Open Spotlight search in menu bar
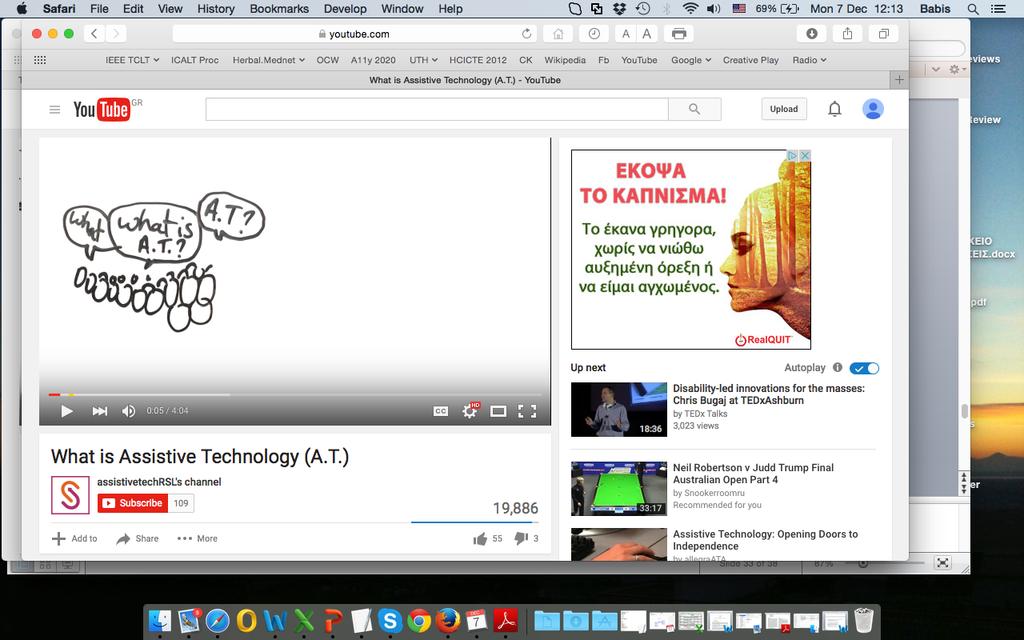Image resolution: width=1024 pixels, height=640 pixels. pos(973,8)
